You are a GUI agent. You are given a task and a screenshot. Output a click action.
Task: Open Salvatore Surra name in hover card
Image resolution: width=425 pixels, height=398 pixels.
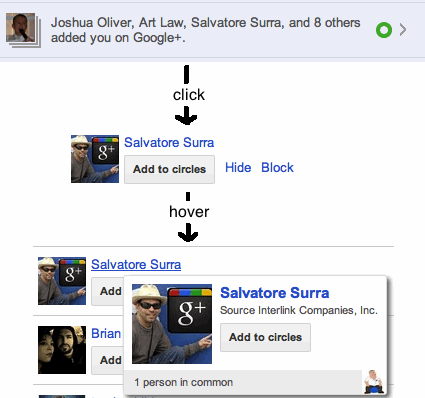point(275,293)
